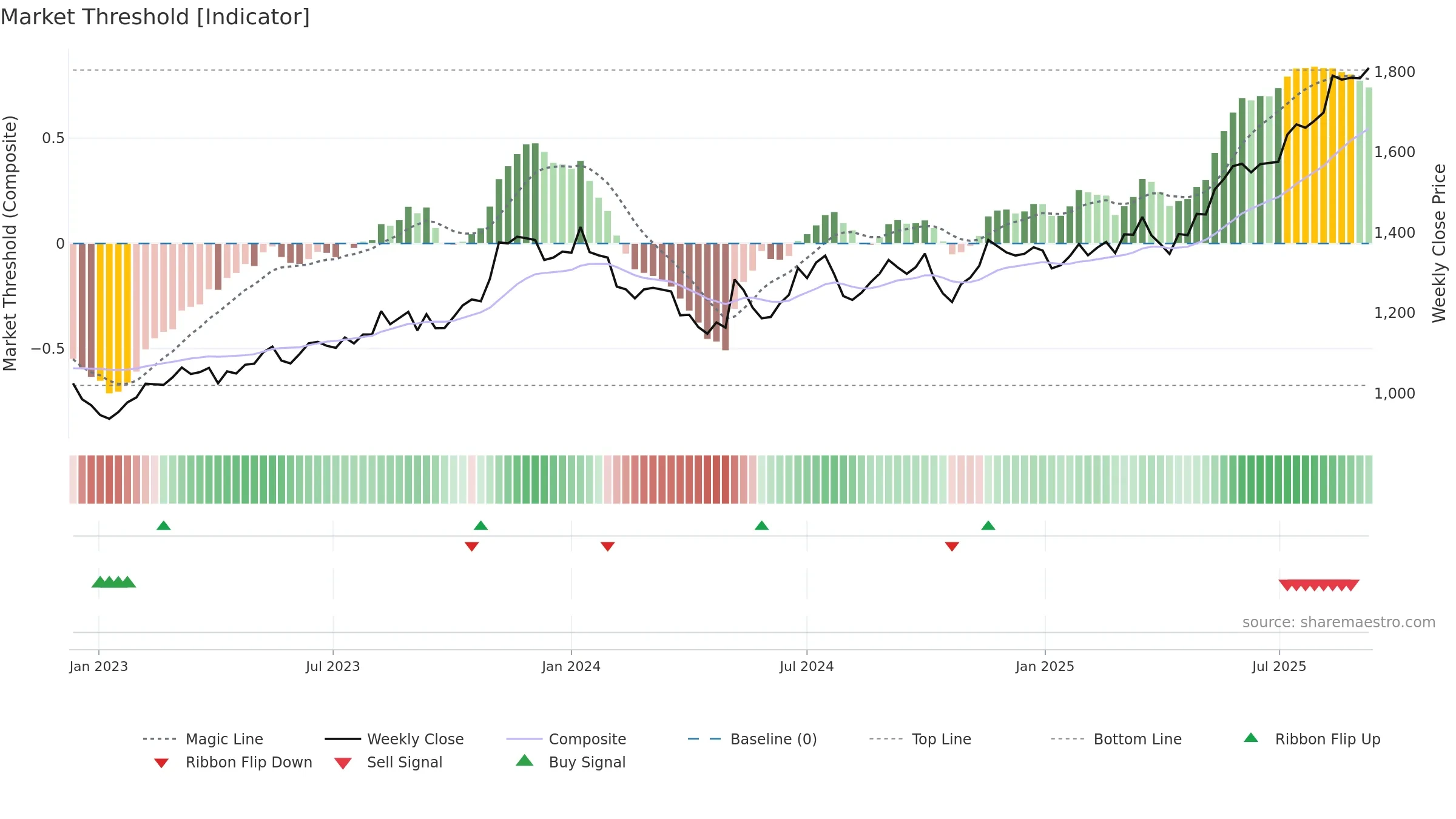Click the 1,400 price axis label
Screen dimensions: 1456x819
(1395, 232)
